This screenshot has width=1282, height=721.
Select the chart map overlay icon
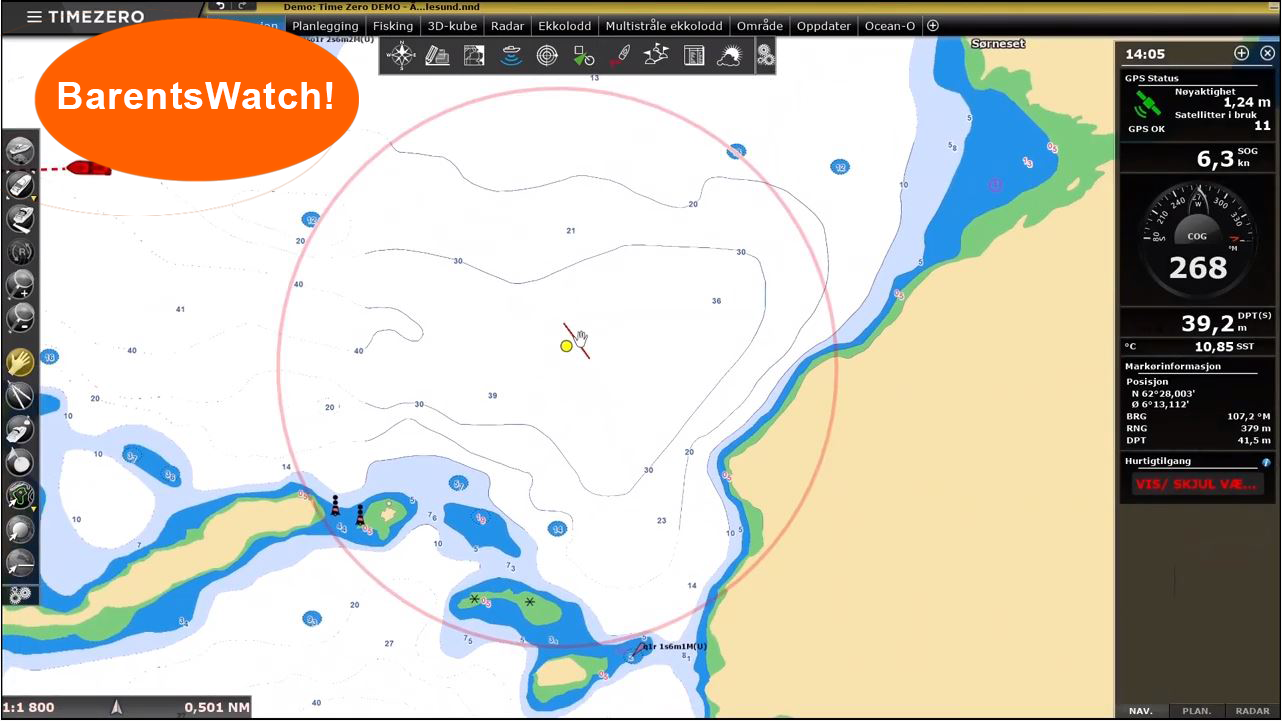(474, 56)
